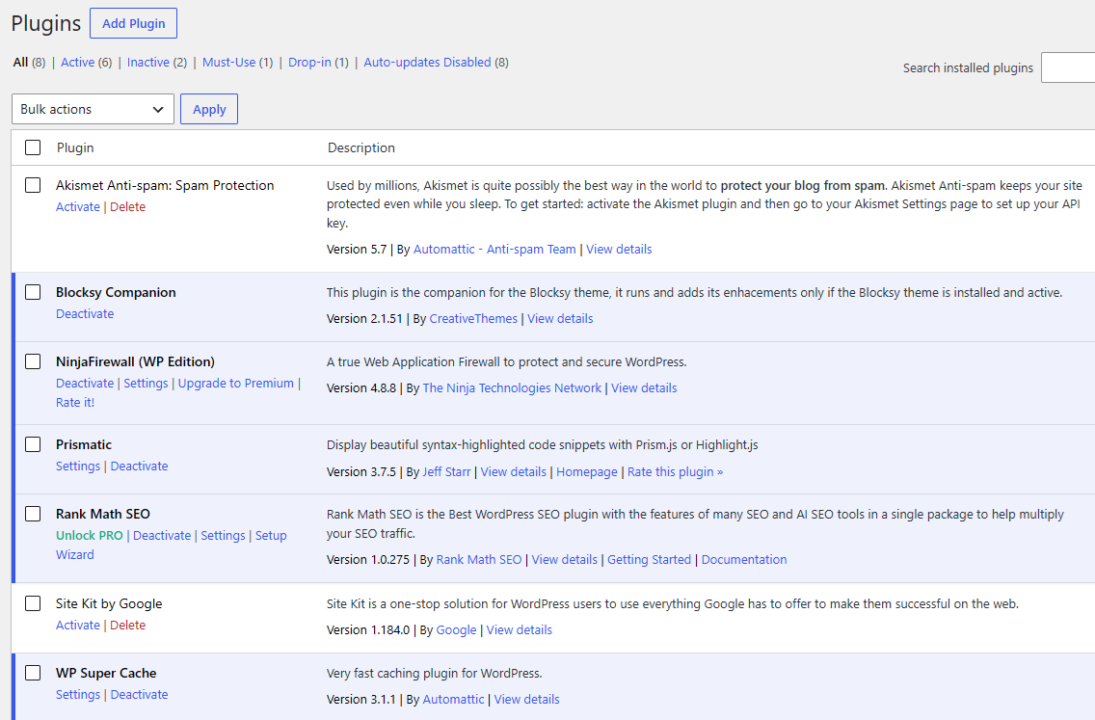Viewport: 1095px width, 720px height.
Task: Deactivate WP Super Cache
Action: (x=139, y=694)
